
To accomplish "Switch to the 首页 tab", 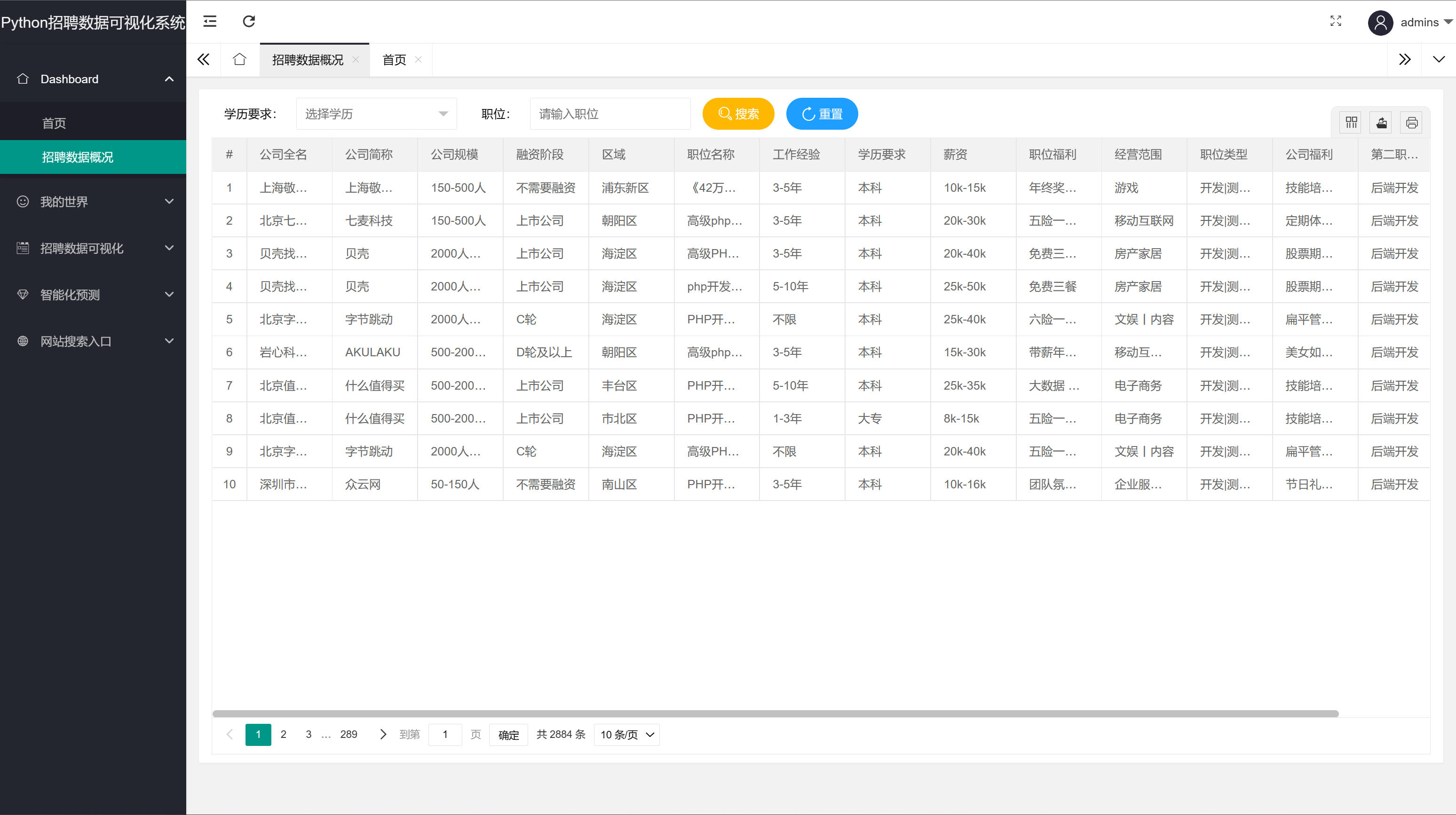I will 394,60.
